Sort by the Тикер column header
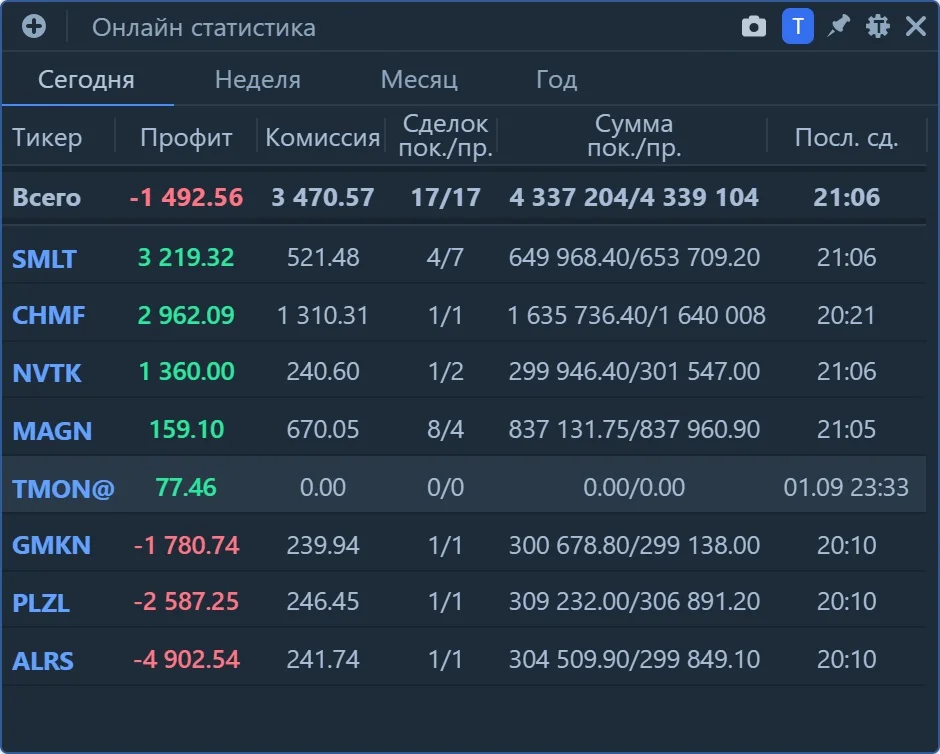The height and width of the screenshot is (754, 940). [47, 137]
